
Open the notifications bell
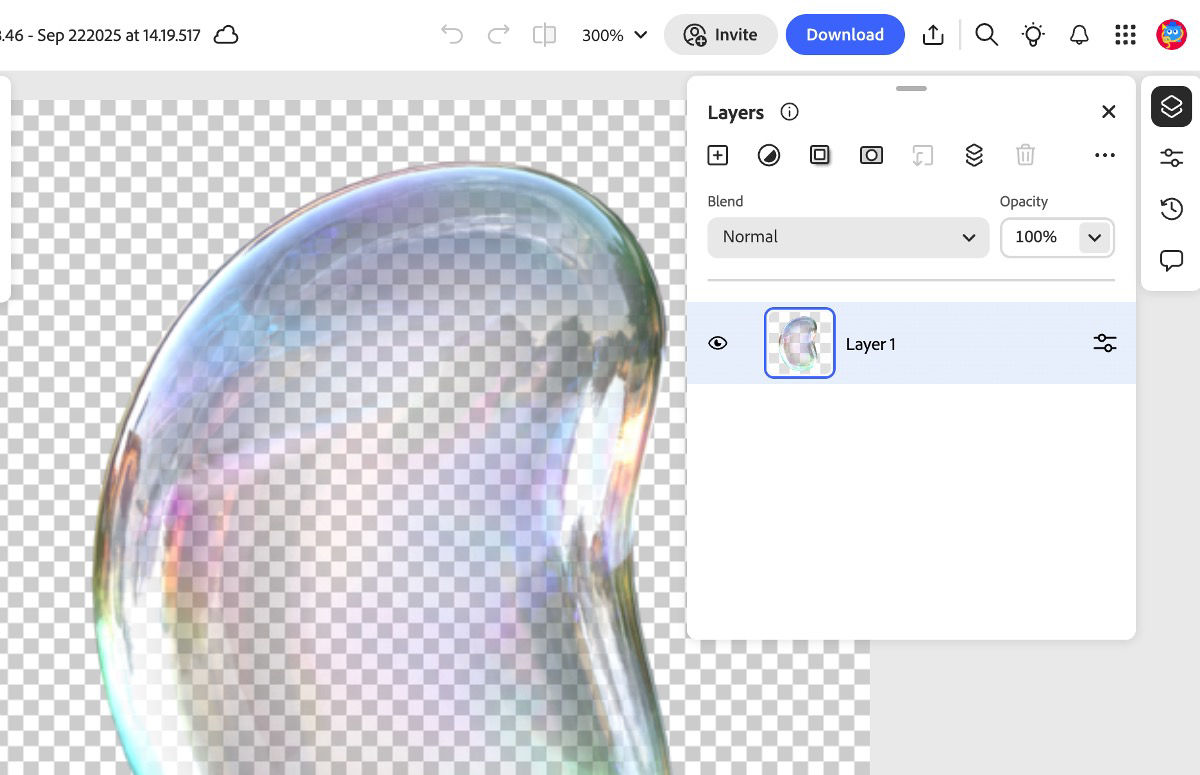[1079, 35]
